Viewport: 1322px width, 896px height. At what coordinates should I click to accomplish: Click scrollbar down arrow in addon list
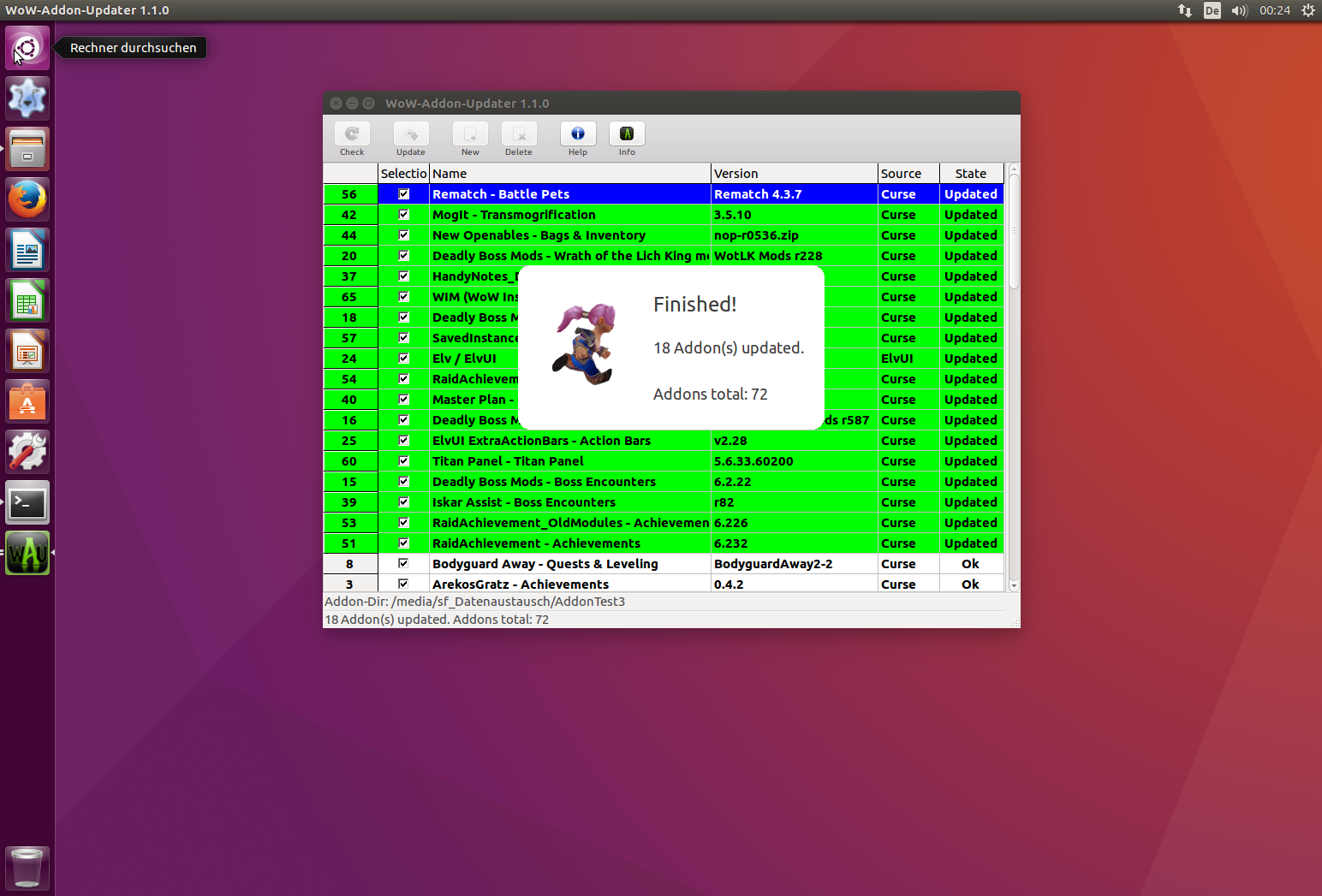[x=1014, y=586]
